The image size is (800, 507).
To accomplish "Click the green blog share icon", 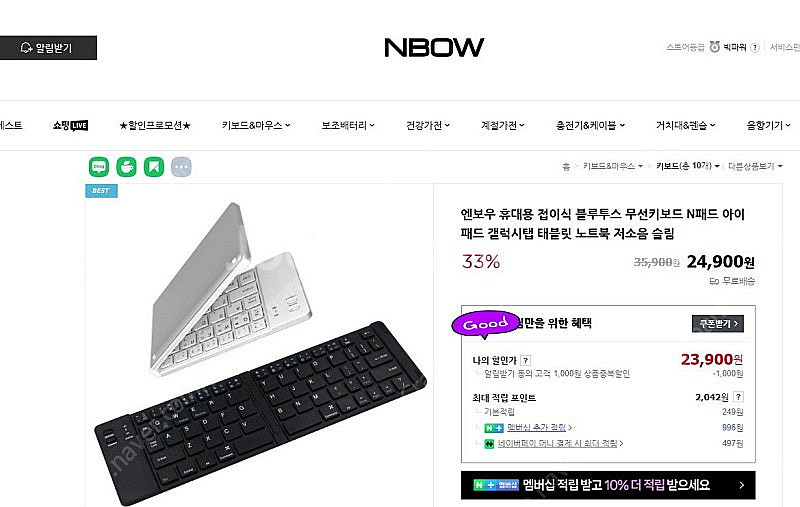I will (x=99, y=167).
